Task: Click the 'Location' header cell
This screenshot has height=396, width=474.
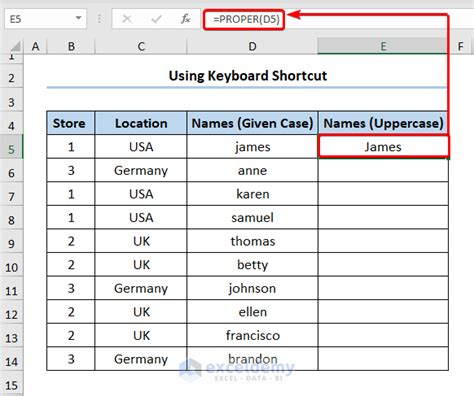Action: pos(141,123)
